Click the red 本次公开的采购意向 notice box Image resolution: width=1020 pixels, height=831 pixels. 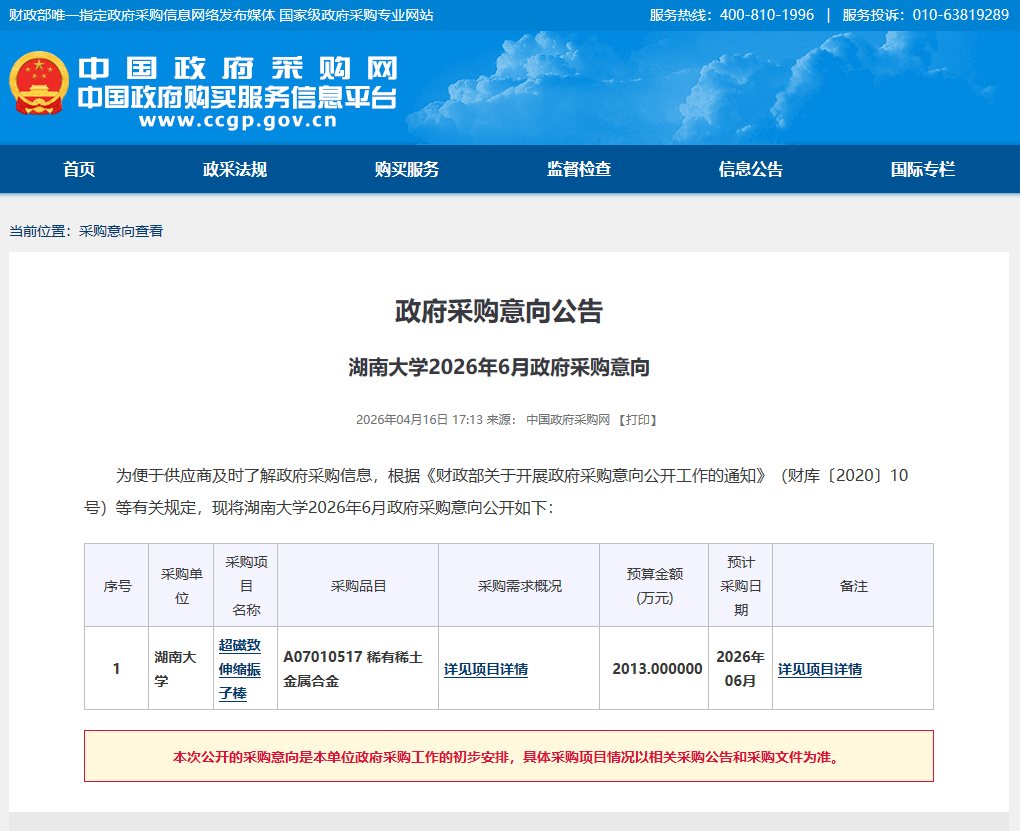tap(509, 756)
